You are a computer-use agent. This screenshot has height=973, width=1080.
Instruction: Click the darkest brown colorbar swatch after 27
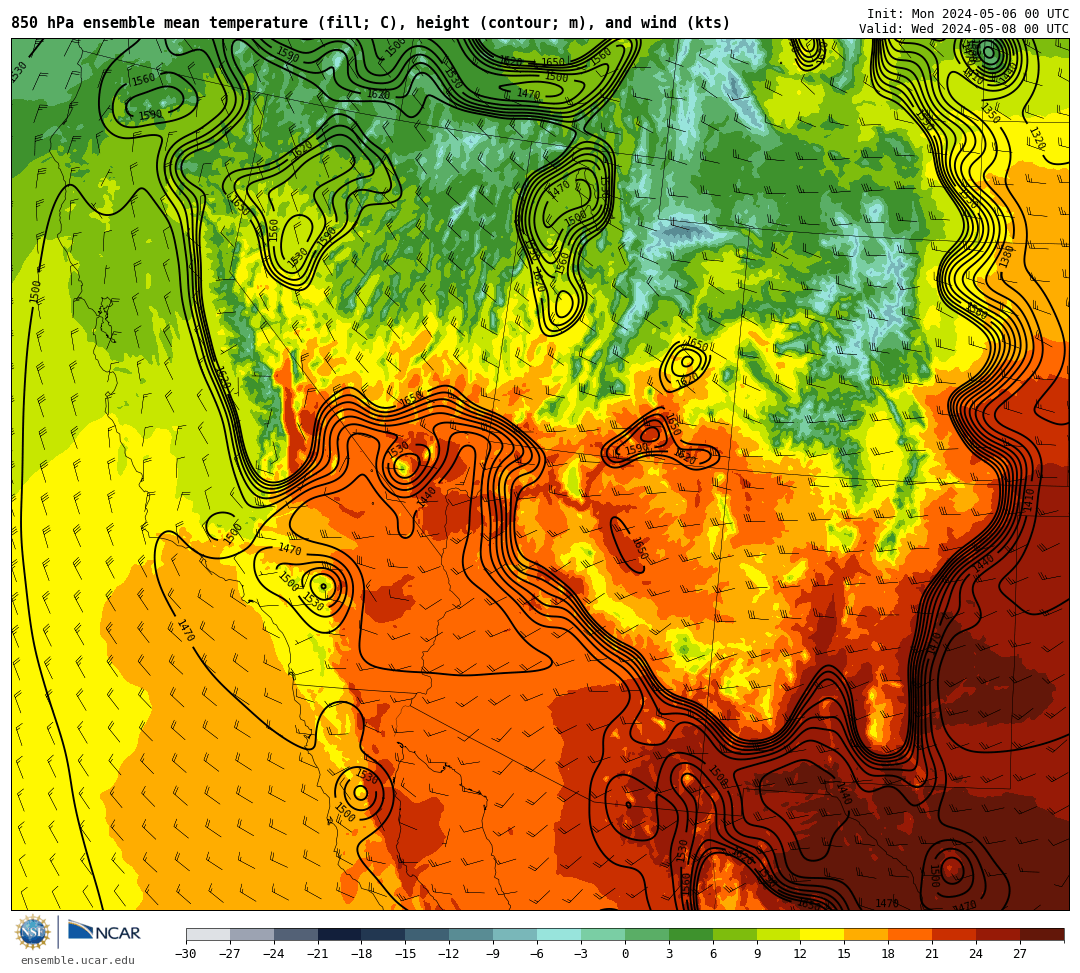coord(1042,934)
